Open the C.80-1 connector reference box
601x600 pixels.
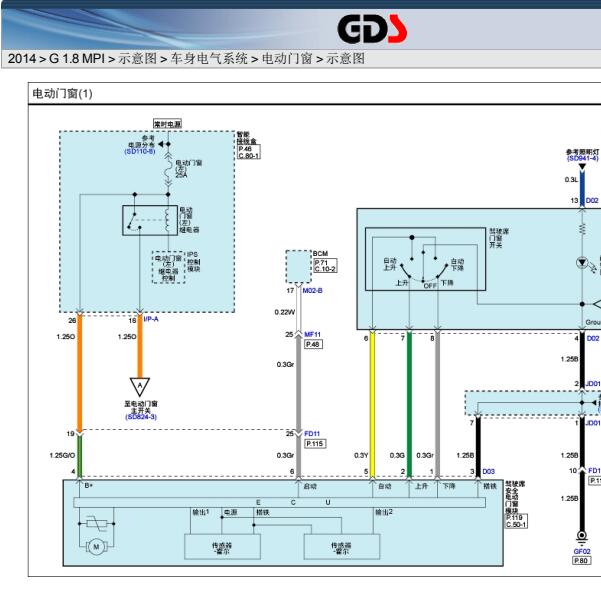(x=249, y=156)
